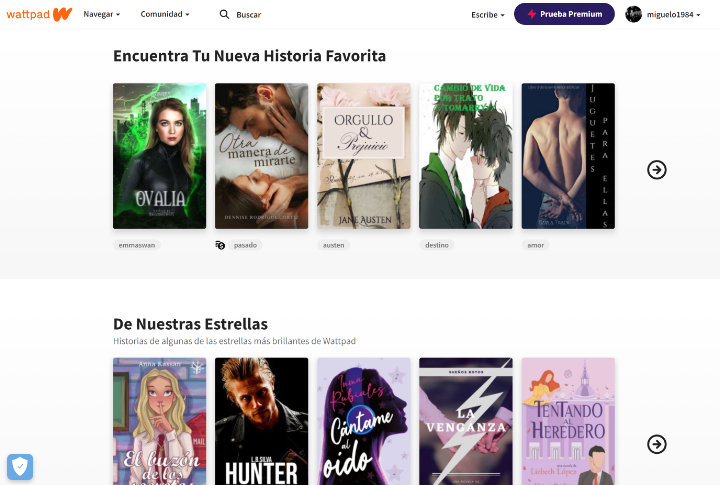Click the blue shield icon
The width and height of the screenshot is (720, 485).
coord(20,467)
